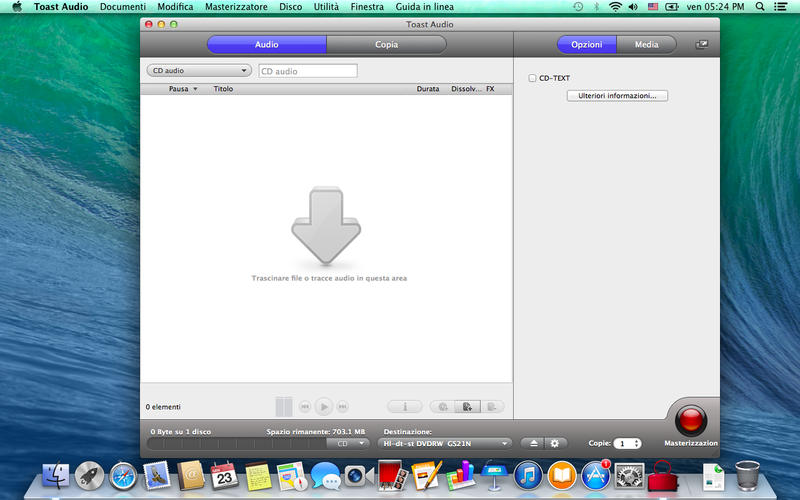Open the Finestra menu

pos(367,7)
